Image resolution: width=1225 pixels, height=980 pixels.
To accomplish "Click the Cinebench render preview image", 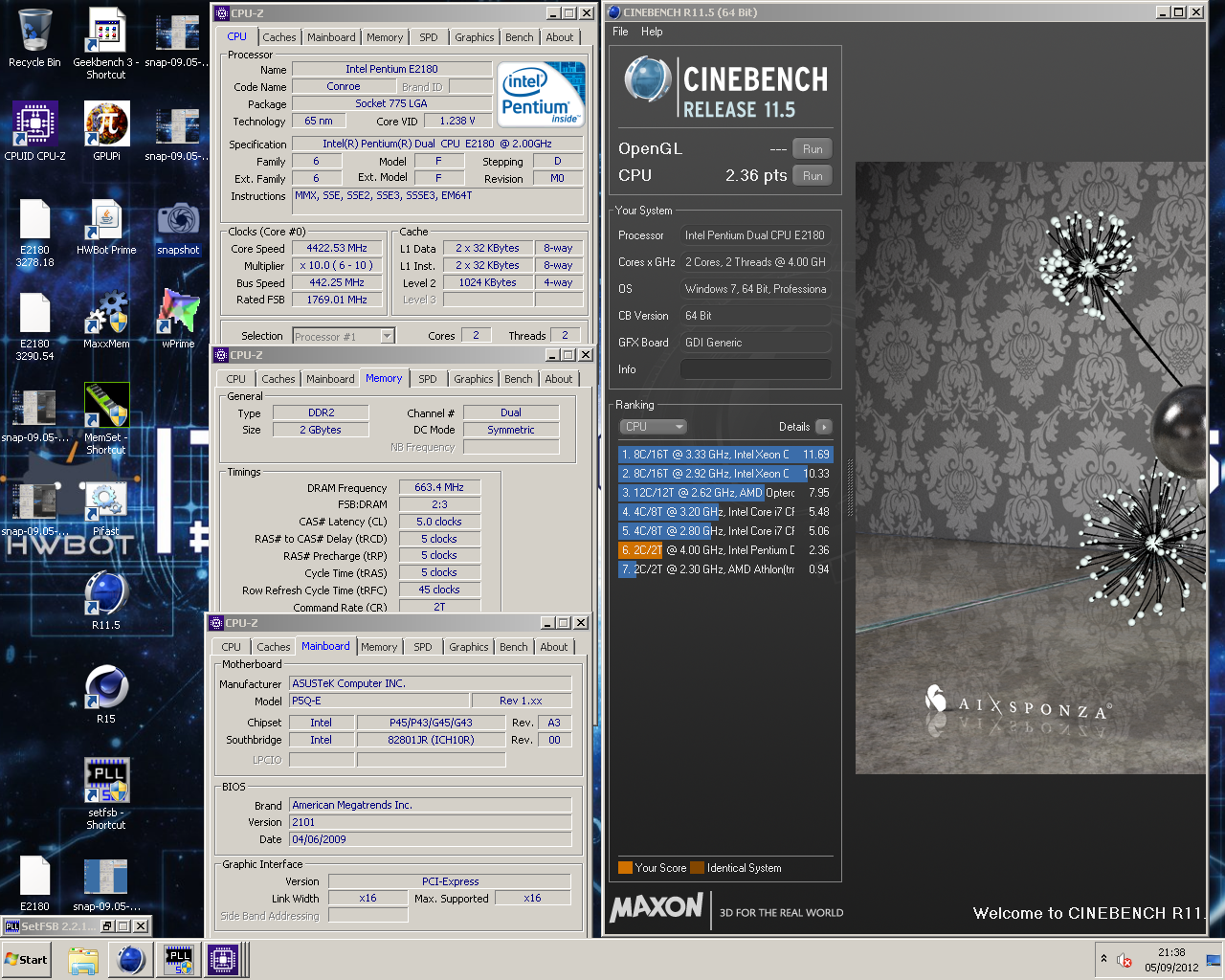I will click(1031, 468).
